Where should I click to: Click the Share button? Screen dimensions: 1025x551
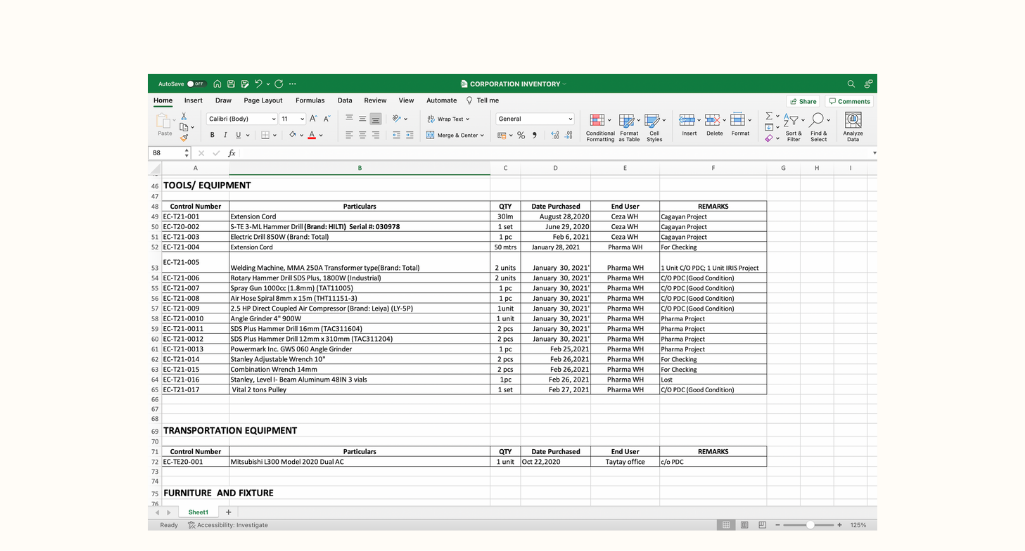tap(803, 101)
